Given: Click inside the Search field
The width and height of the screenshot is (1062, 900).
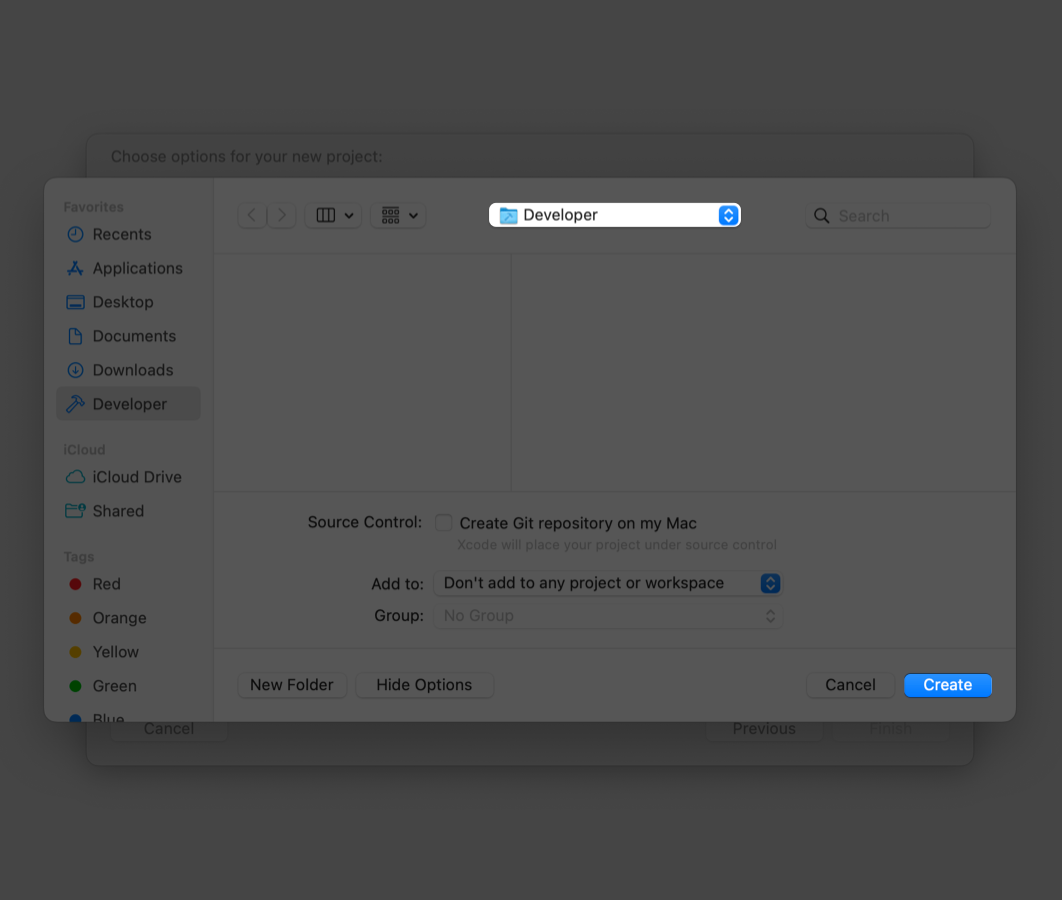Looking at the screenshot, I should [x=897, y=215].
